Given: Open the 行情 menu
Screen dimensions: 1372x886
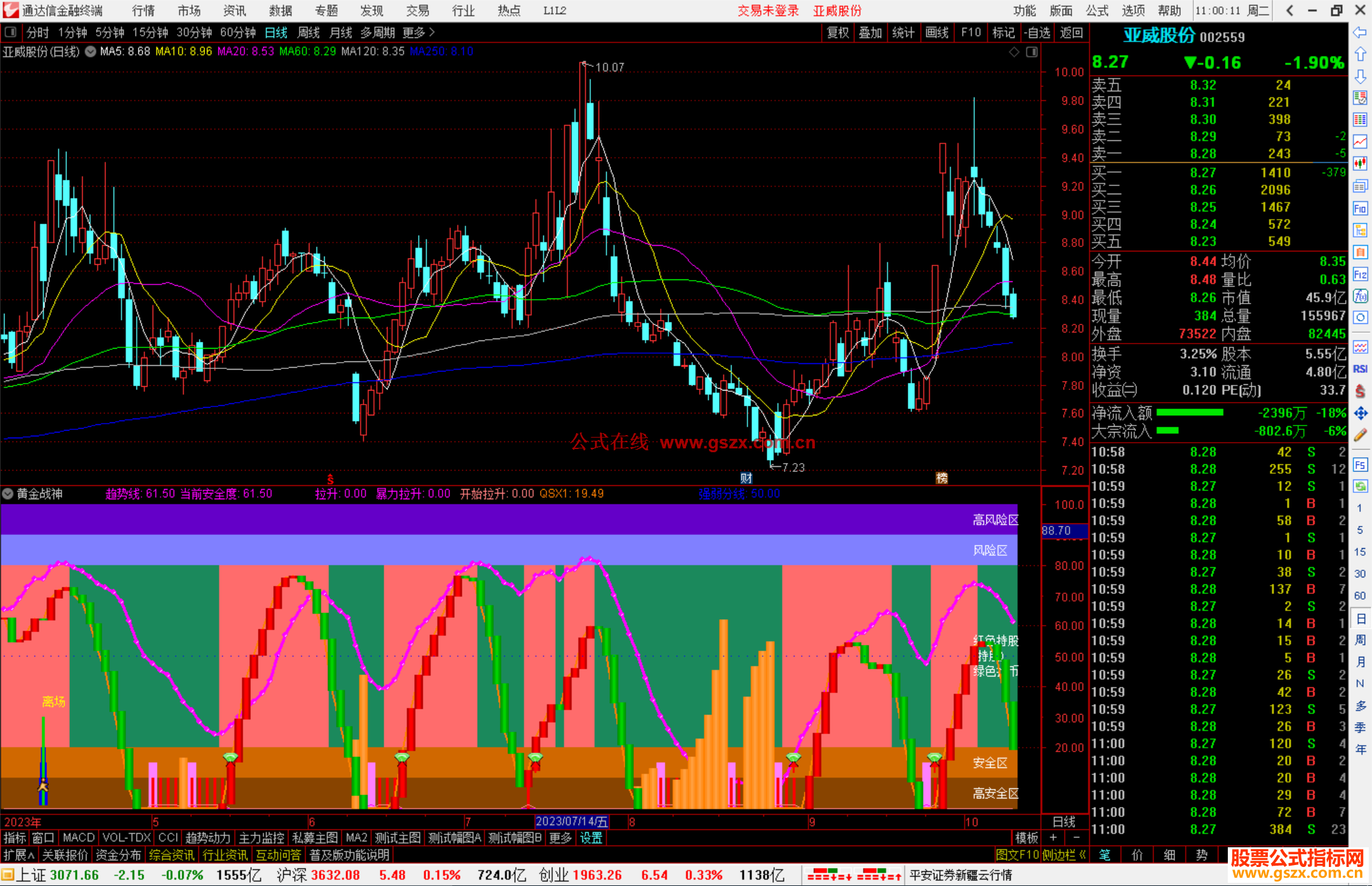Looking at the screenshot, I should pos(143,10).
